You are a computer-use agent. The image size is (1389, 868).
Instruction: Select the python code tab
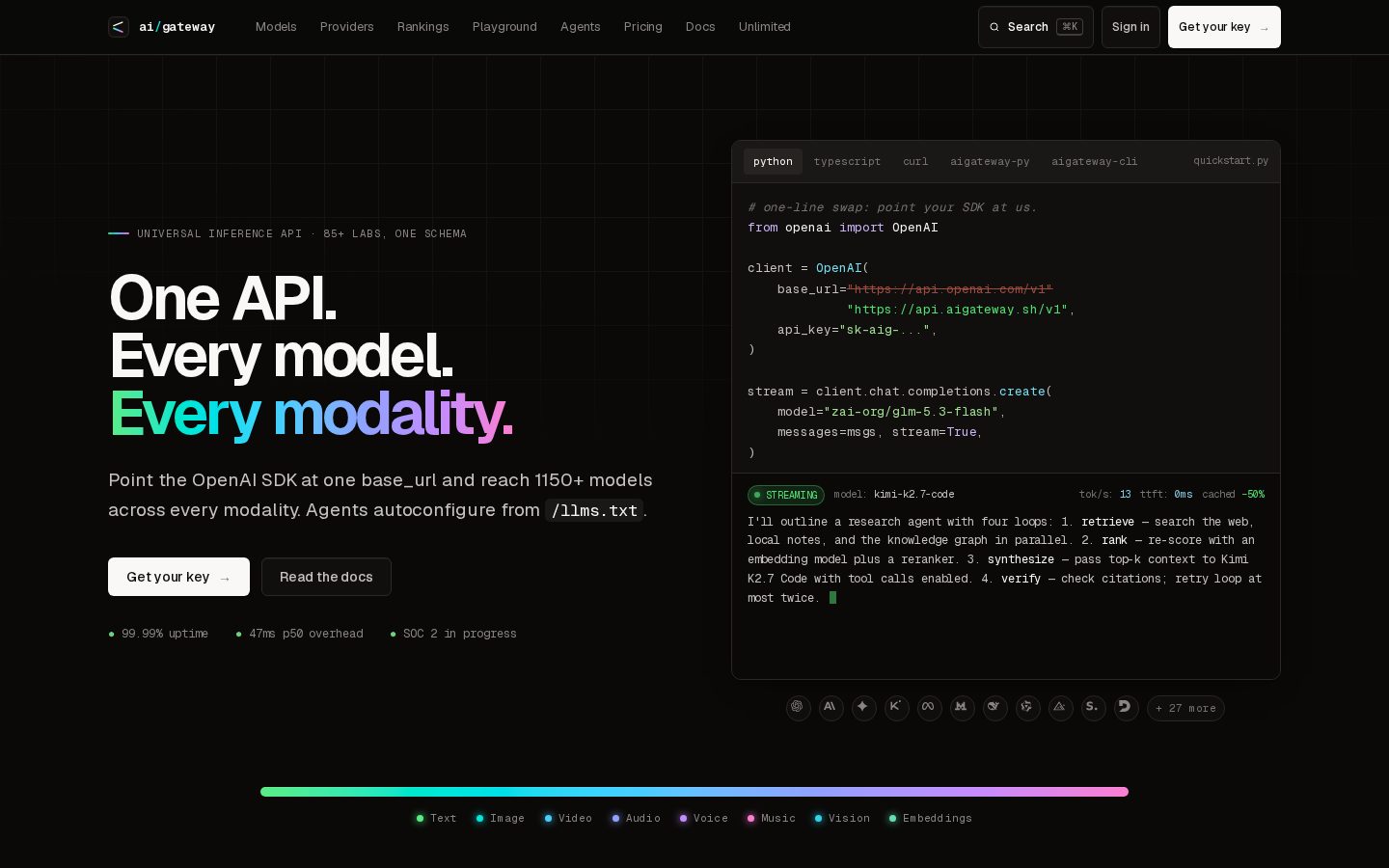click(773, 161)
